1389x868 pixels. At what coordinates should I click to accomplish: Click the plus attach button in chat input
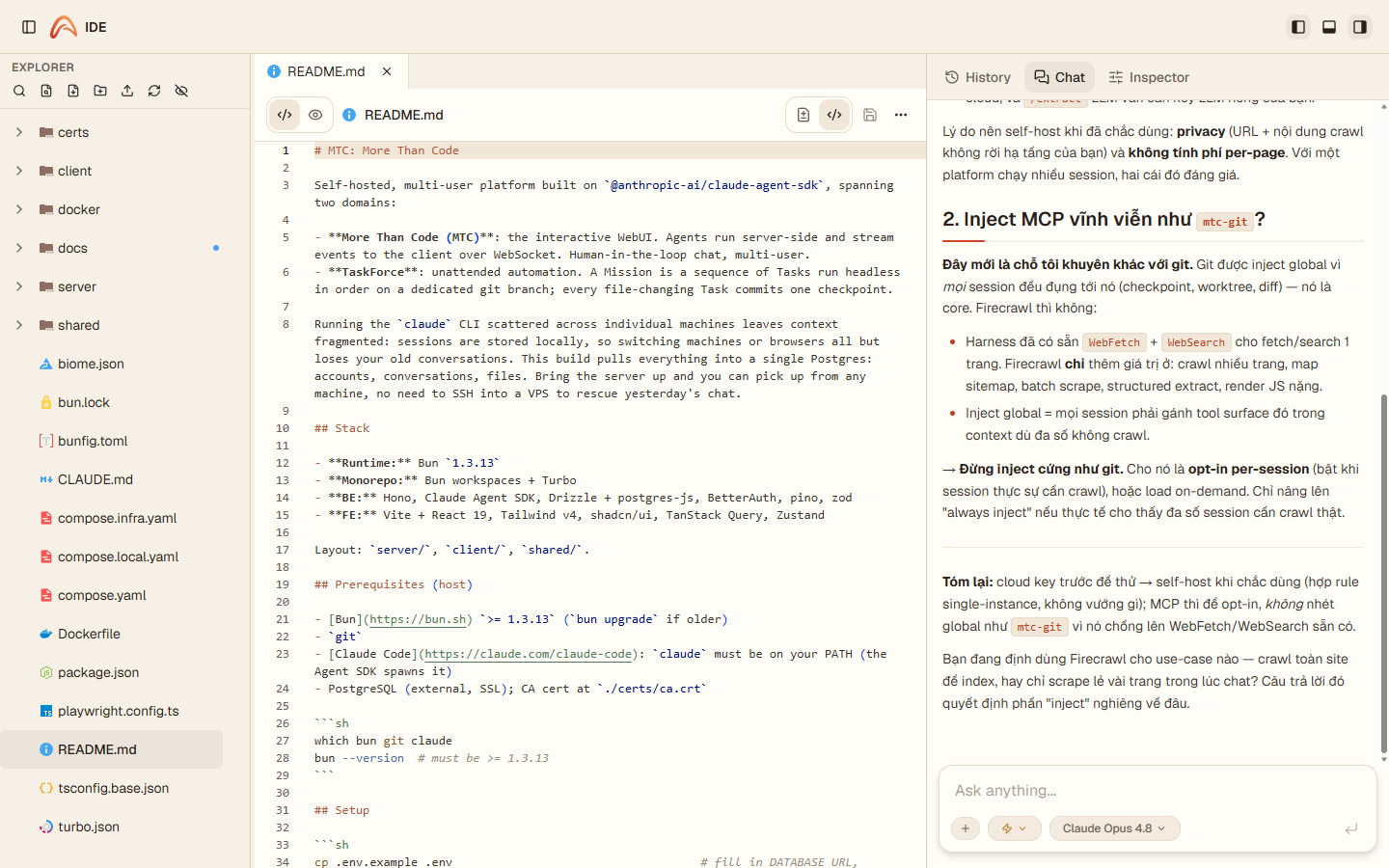click(x=966, y=828)
